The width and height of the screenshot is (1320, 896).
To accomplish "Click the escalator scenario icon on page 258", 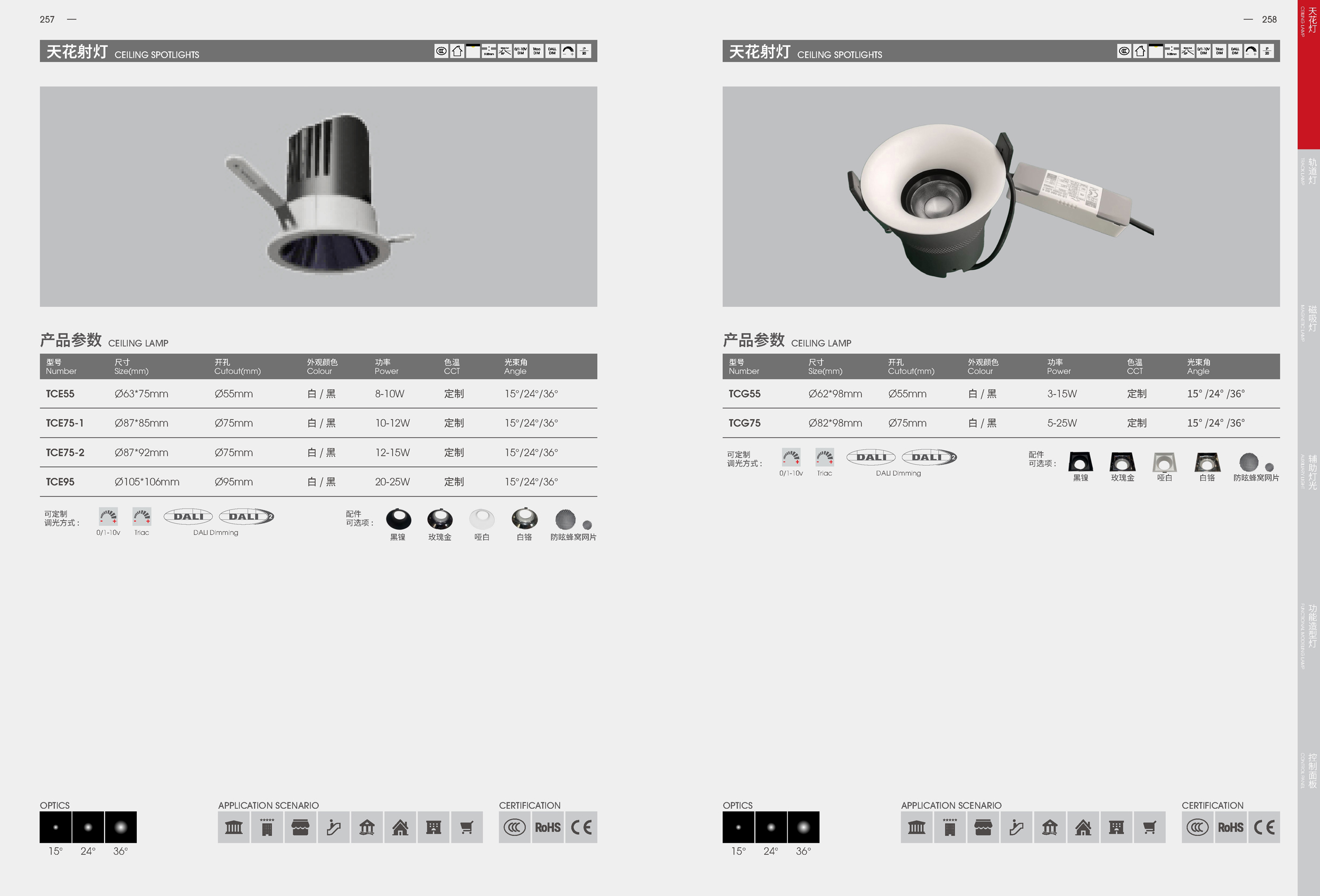I will pos(1016,827).
